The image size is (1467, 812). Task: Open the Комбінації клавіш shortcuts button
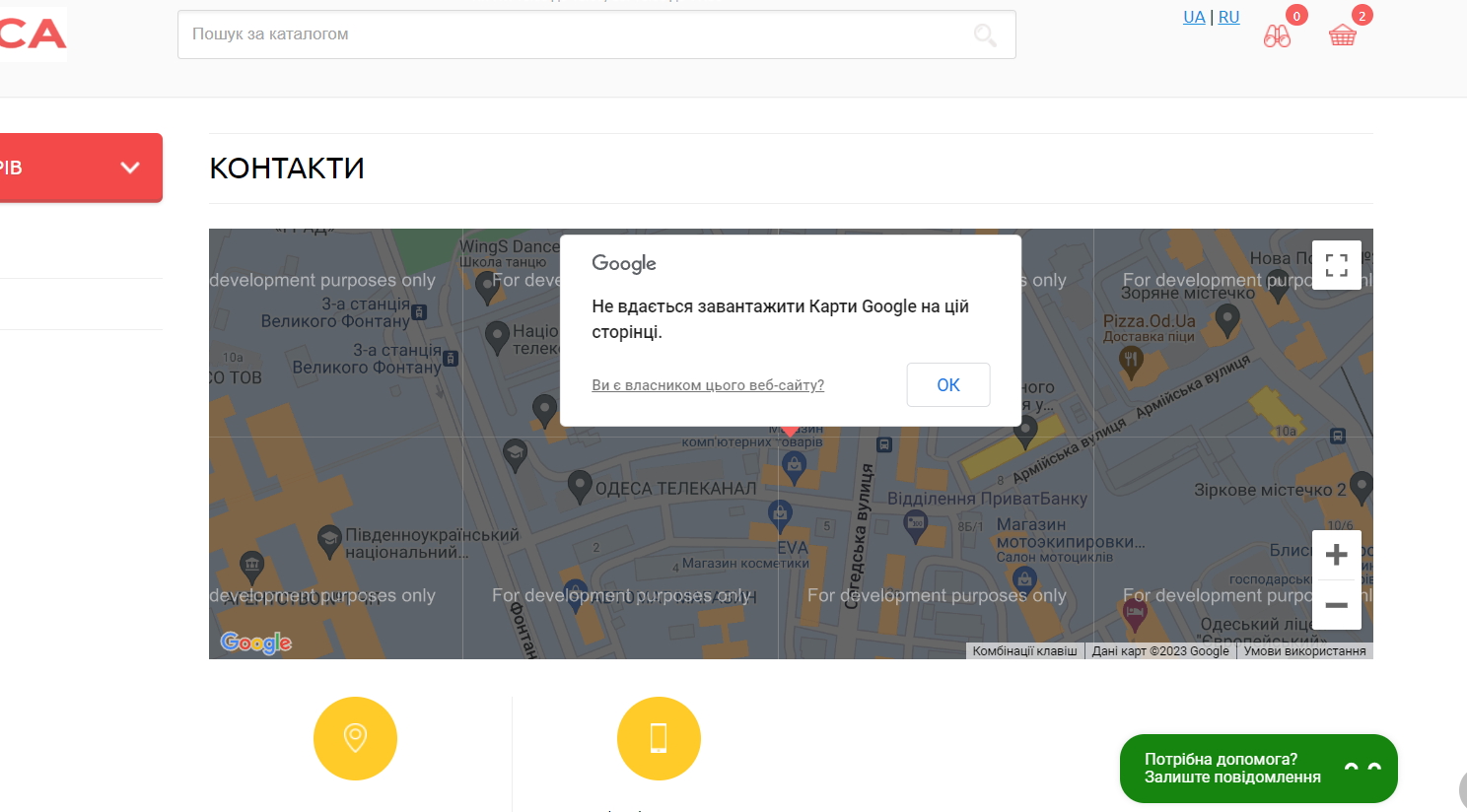(1025, 650)
